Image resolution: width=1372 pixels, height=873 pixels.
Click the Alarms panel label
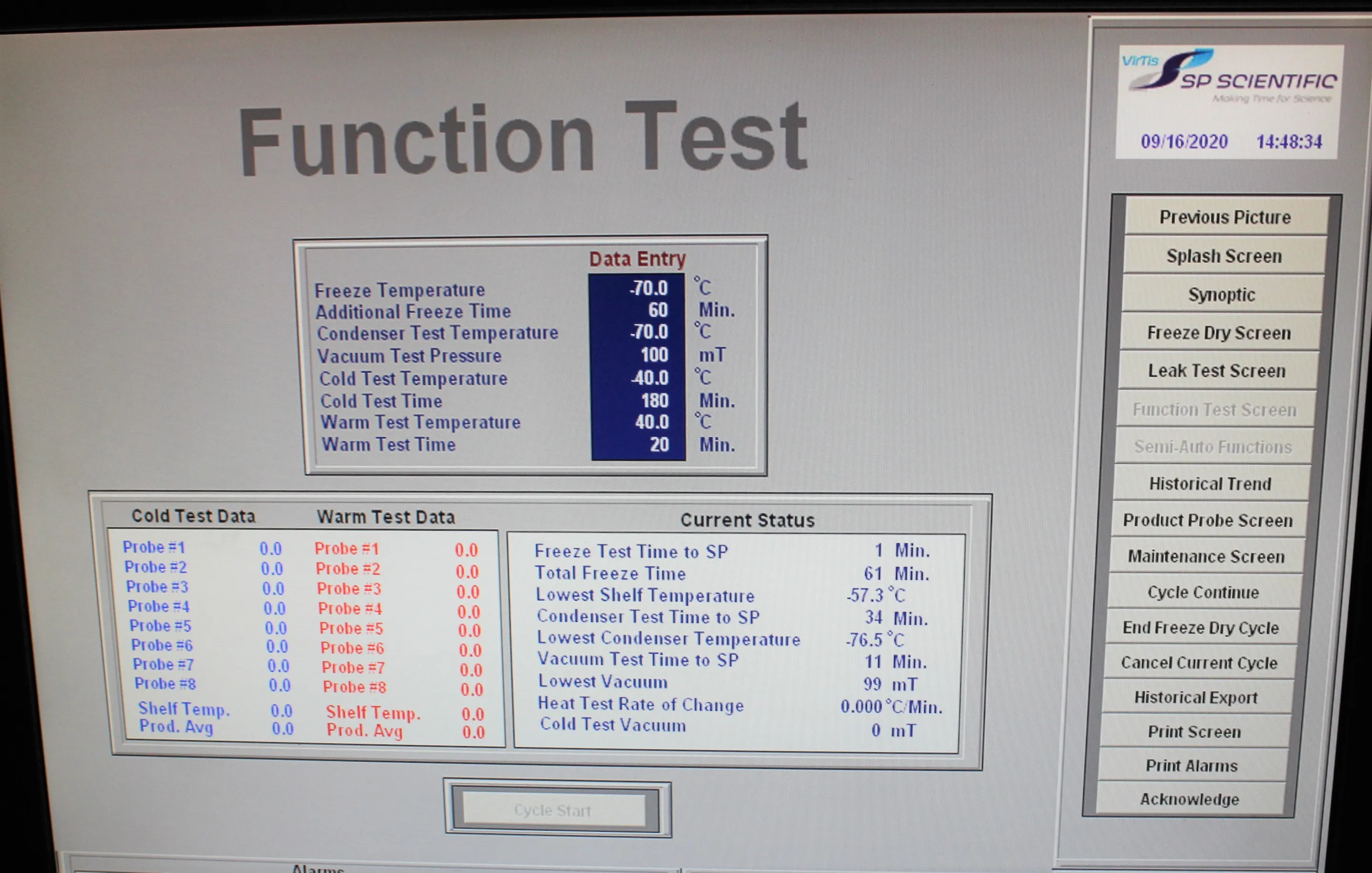click(x=318, y=868)
